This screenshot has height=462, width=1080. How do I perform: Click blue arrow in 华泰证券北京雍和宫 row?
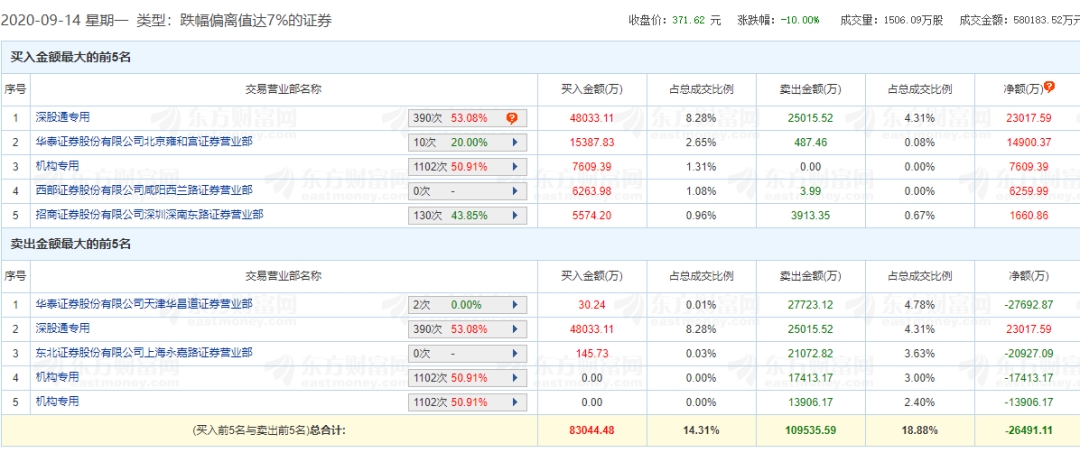click(x=515, y=143)
